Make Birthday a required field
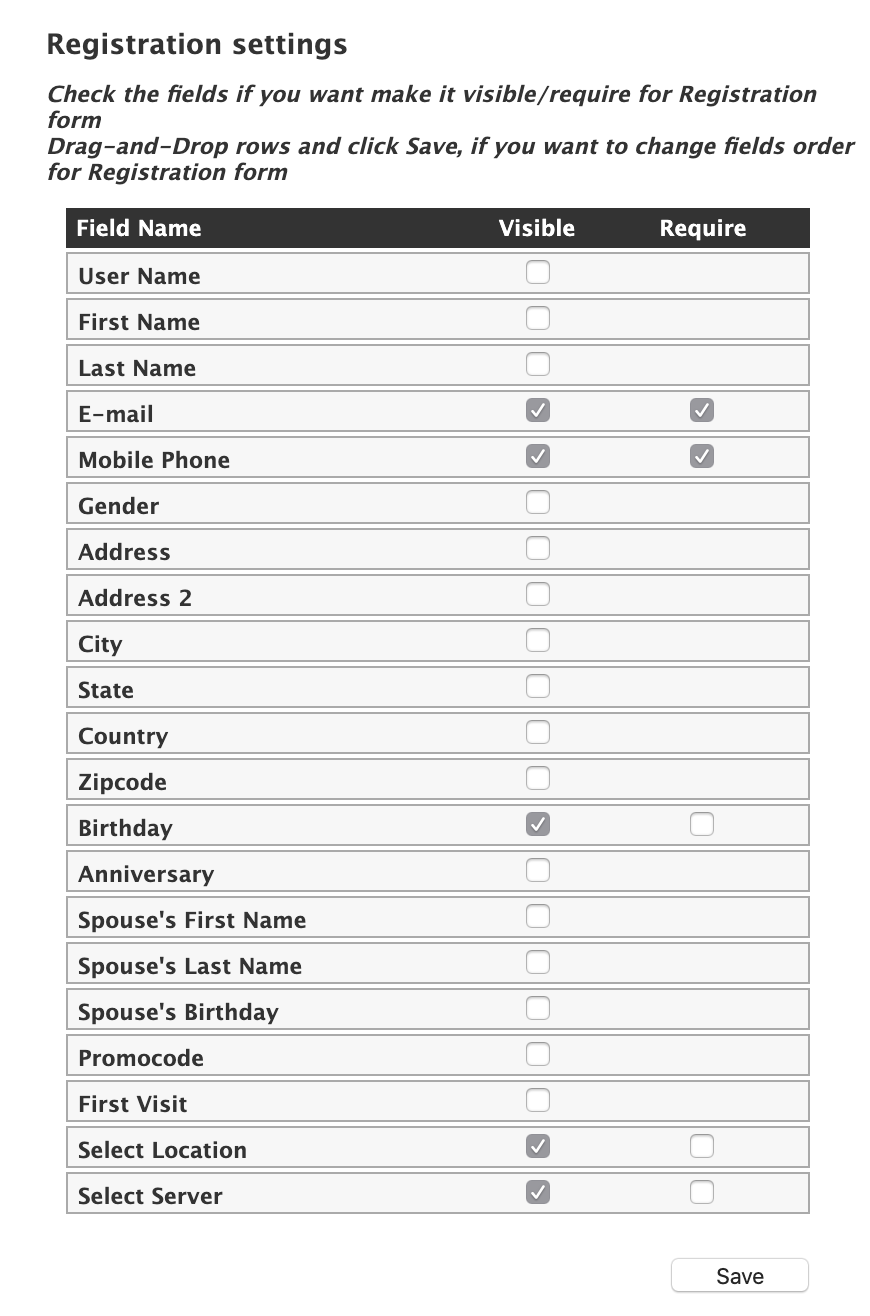The image size is (870, 1316). pos(701,824)
